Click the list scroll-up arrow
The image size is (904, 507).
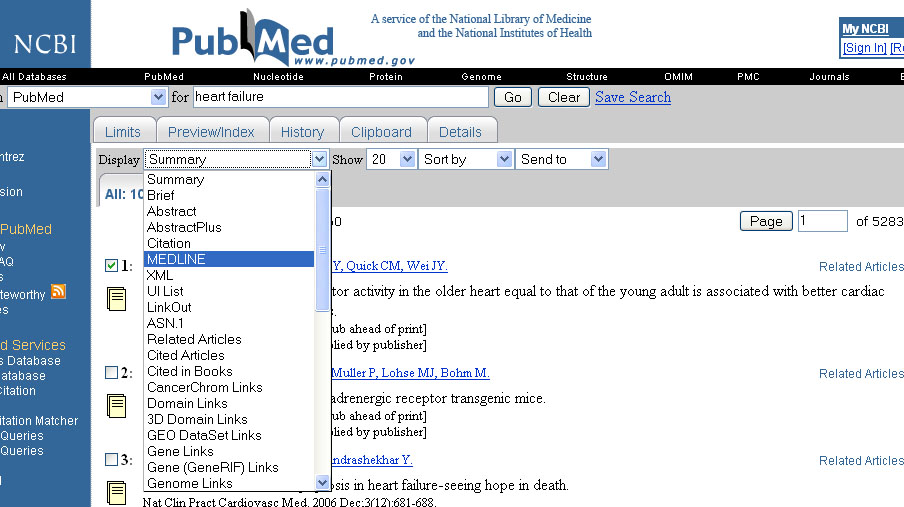point(322,179)
